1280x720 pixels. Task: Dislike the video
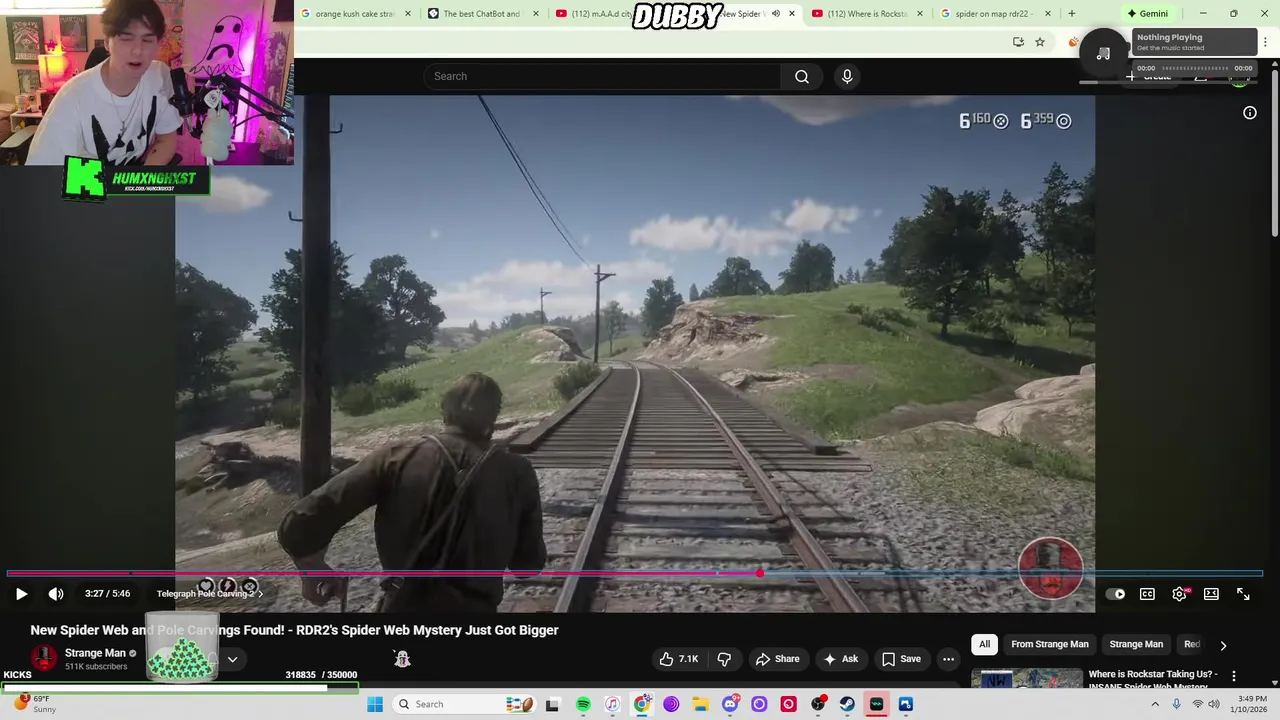click(x=724, y=659)
